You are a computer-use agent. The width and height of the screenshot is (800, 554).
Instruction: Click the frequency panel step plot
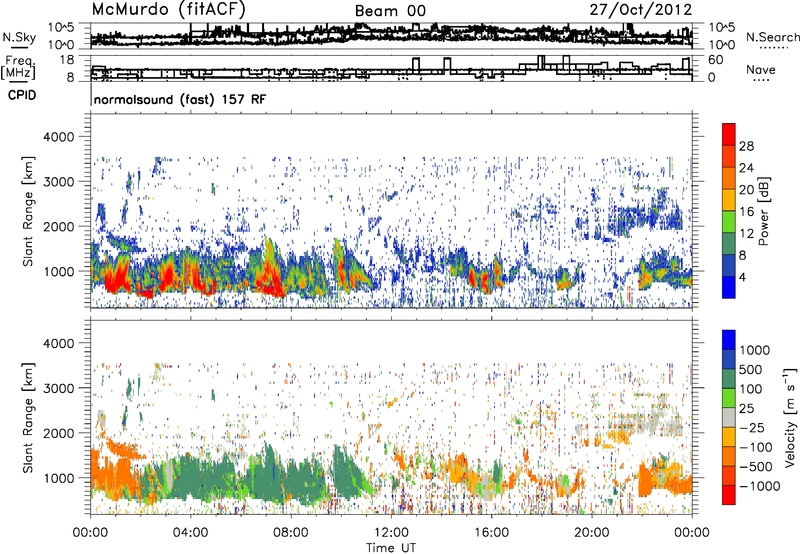point(391,68)
